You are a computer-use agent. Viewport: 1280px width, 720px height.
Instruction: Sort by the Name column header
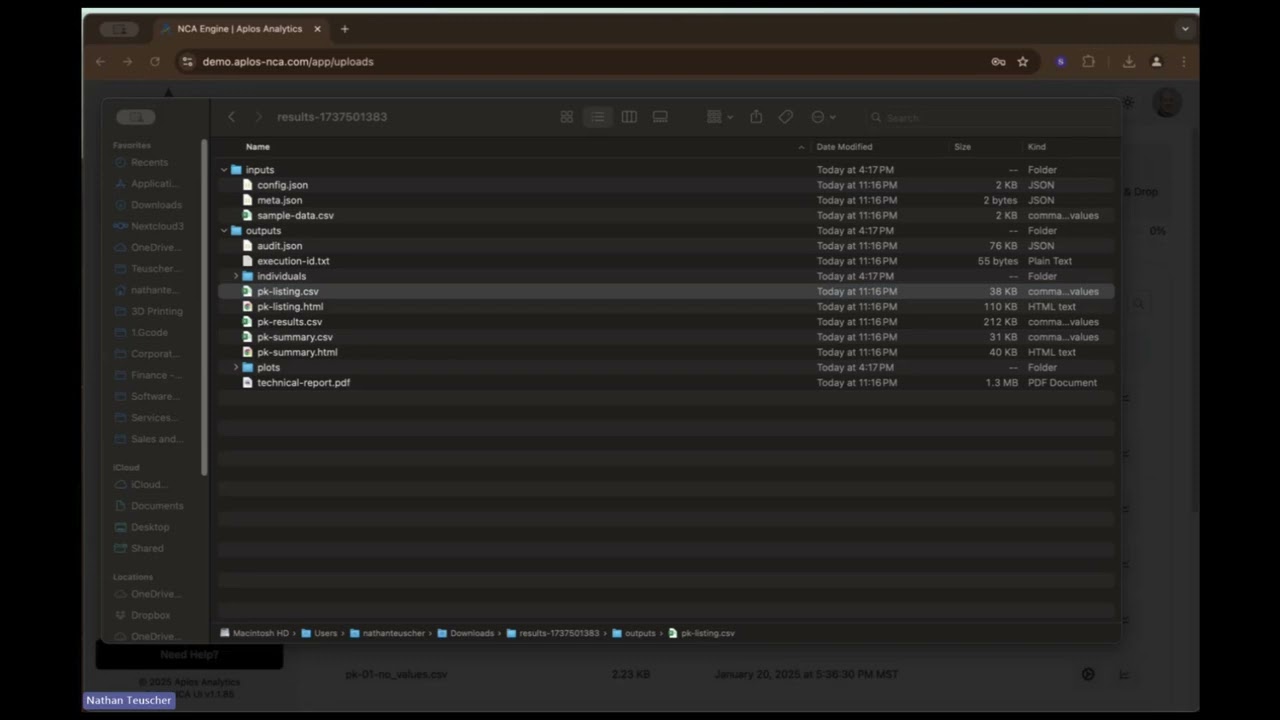tap(258, 147)
